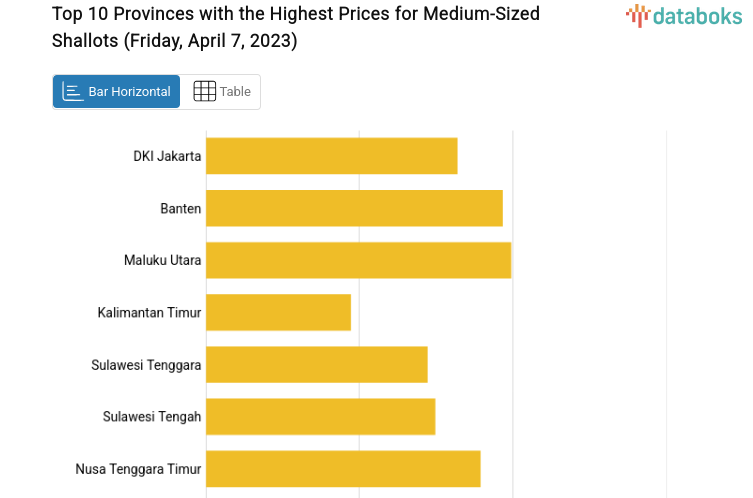Click the Banten axis label

(181, 208)
